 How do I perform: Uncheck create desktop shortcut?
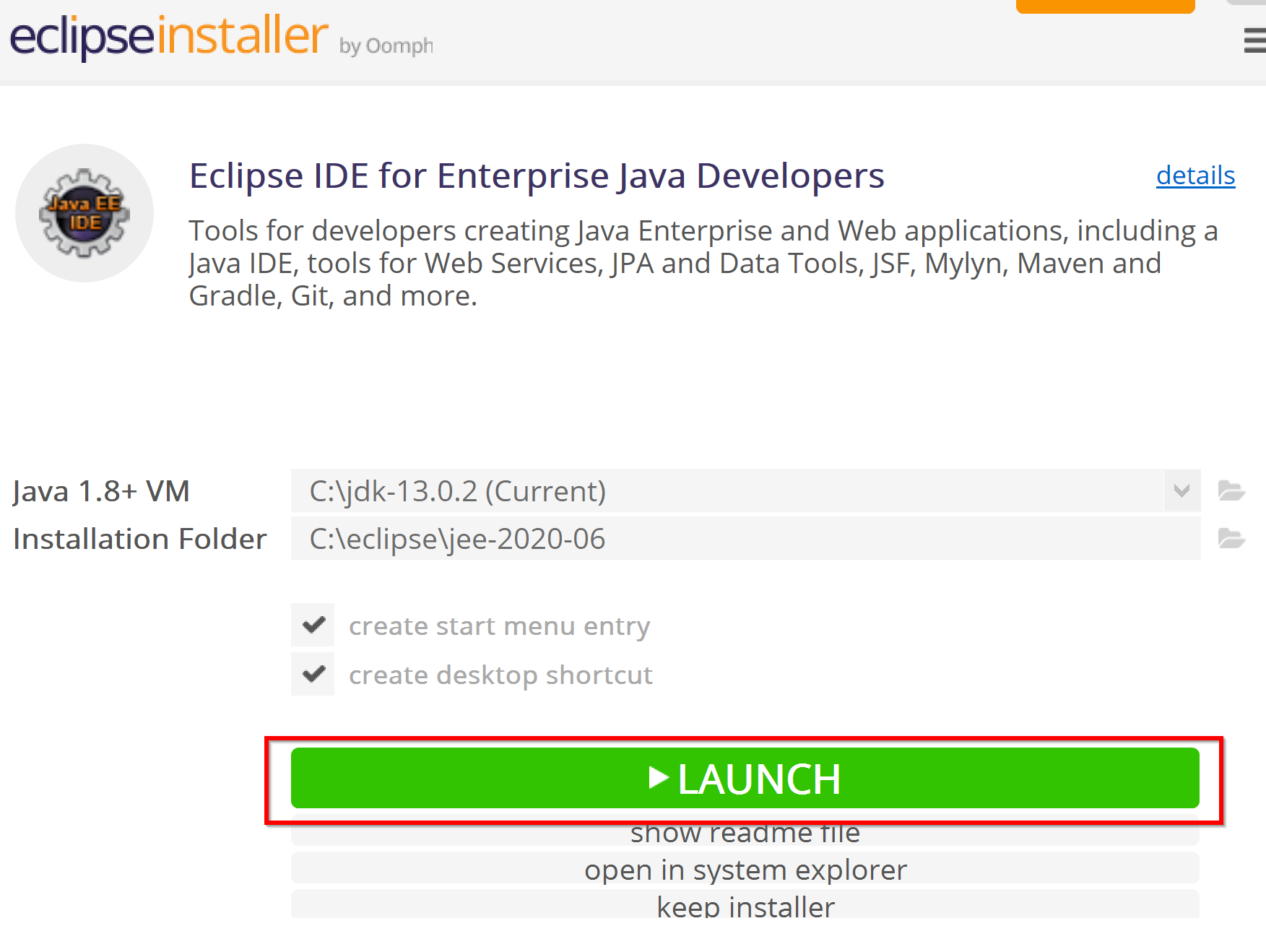313,675
